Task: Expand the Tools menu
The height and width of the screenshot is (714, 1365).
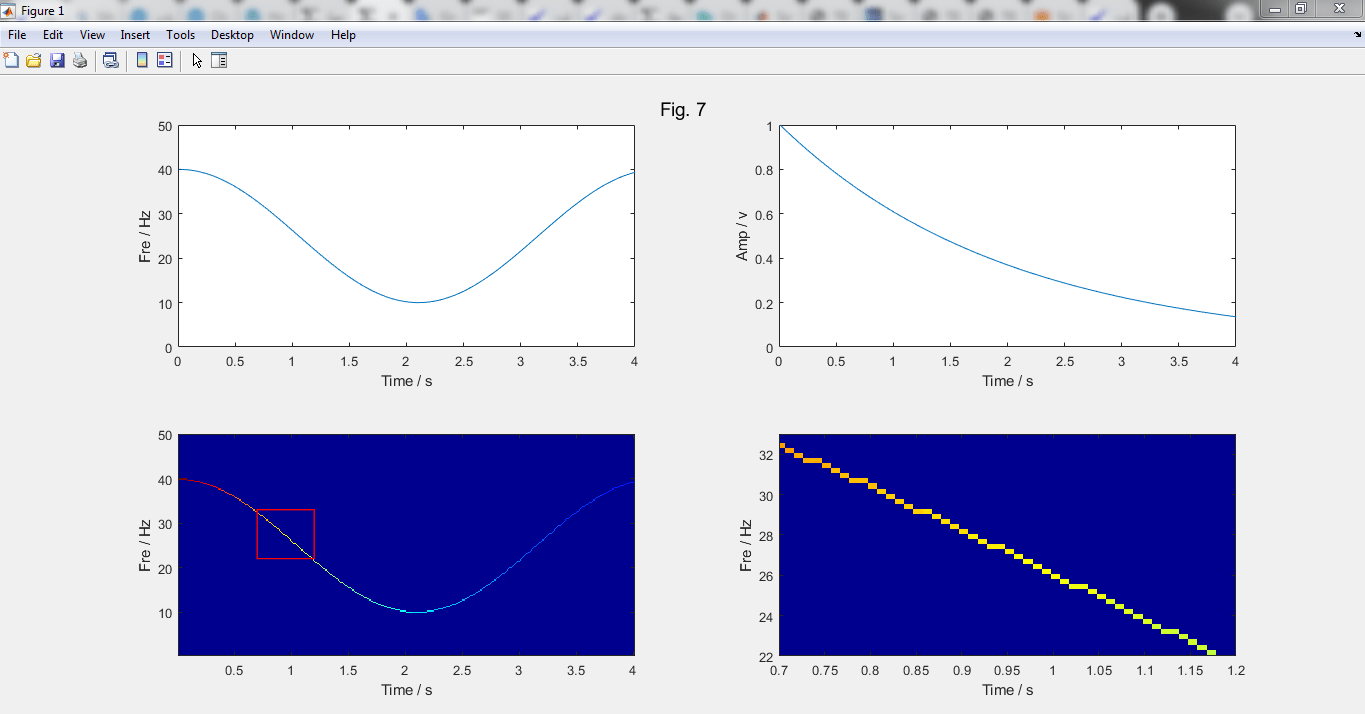Action: [181, 35]
